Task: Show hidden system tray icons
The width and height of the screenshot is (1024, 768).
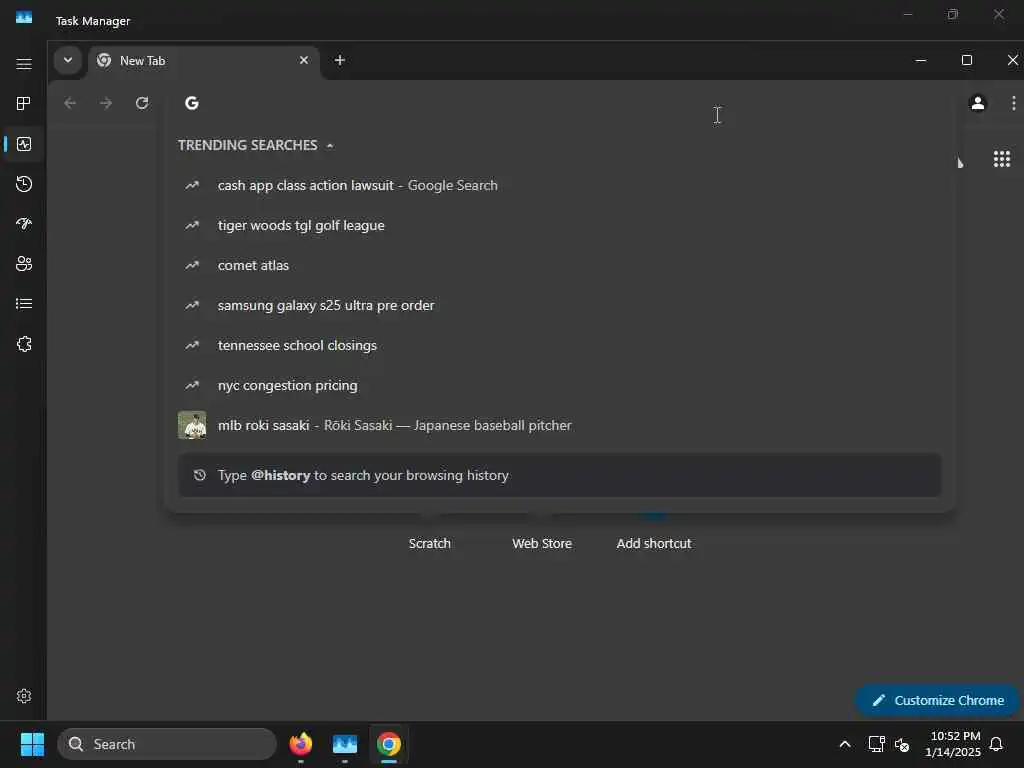Action: (x=844, y=744)
